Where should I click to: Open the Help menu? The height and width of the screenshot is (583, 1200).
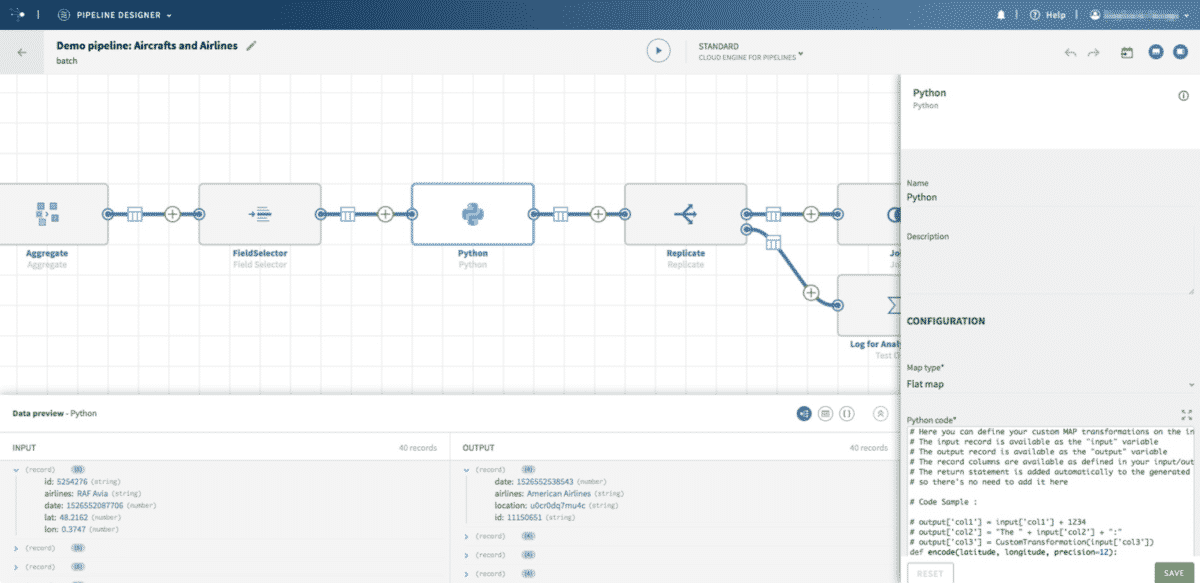[x=1044, y=14]
